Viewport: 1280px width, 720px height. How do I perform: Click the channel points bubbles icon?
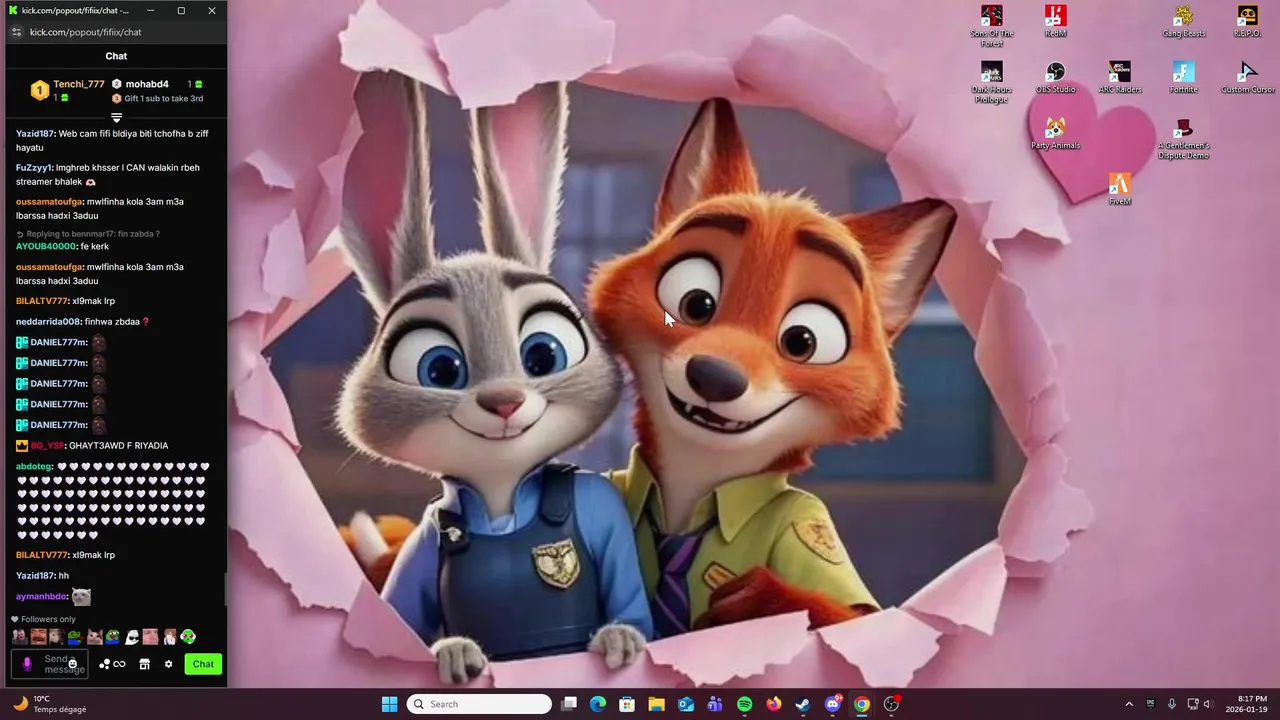(x=104, y=664)
